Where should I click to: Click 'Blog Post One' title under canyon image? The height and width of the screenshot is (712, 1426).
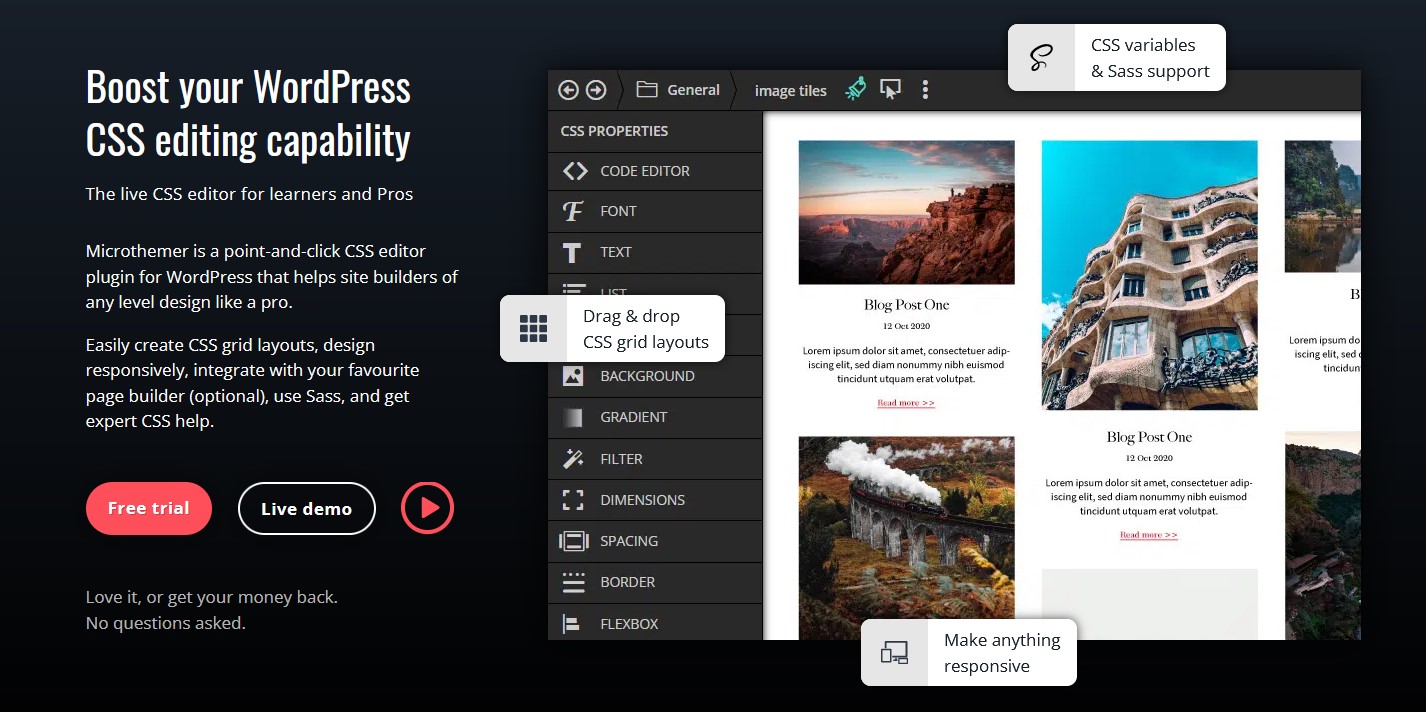click(x=906, y=305)
